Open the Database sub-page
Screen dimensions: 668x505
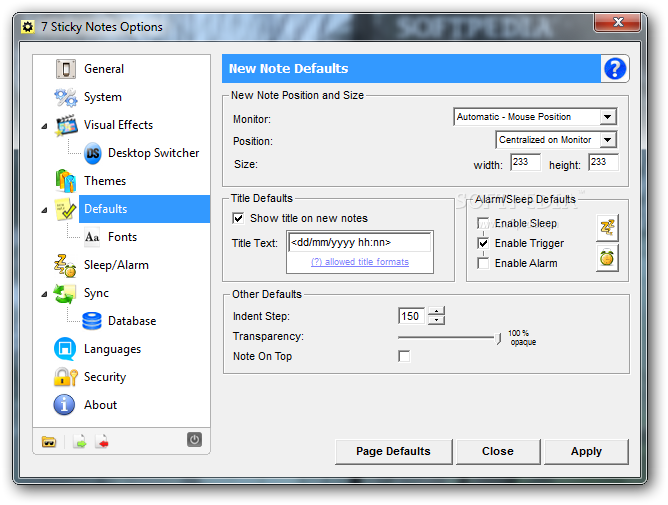pos(132,321)
